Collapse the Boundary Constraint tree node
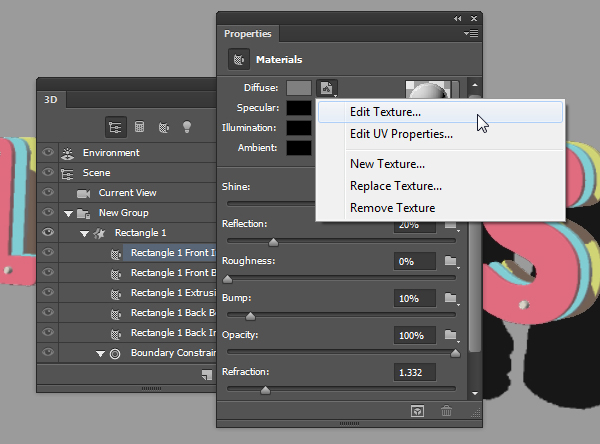The height and width of the screenshot is (444, 600). click(100, 354)
